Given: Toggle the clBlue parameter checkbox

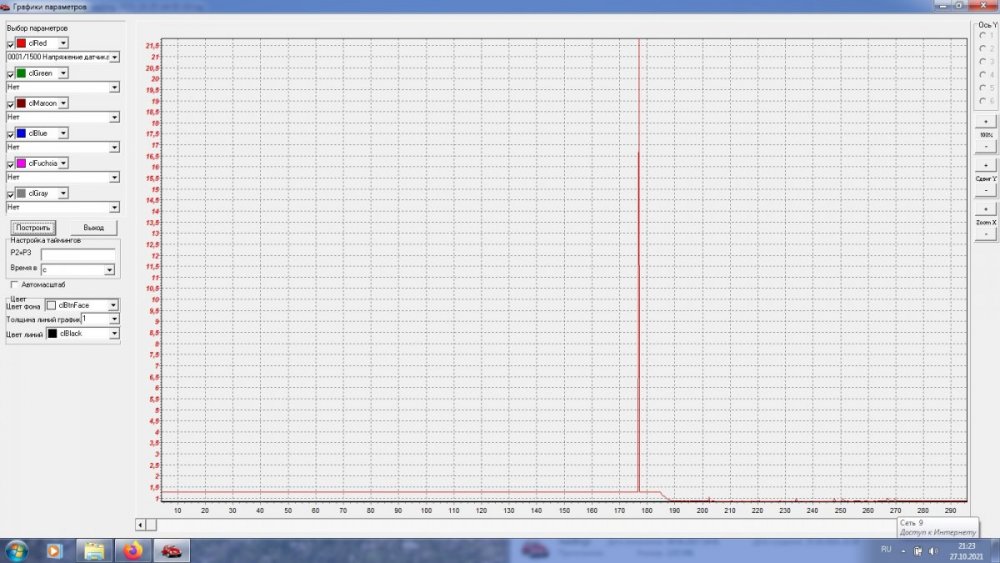Looking at the screenshot, I should tap(10, 134).
